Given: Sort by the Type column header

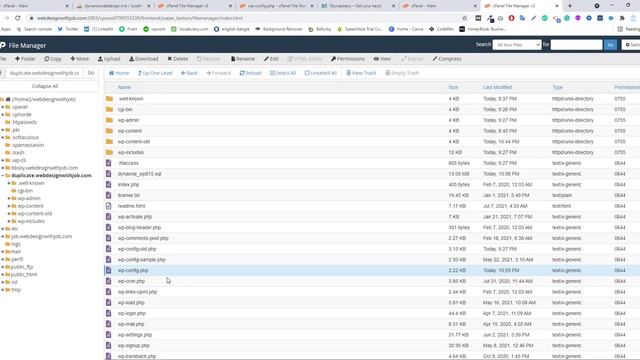Looking at the screenshot, I should click(558, 87).
